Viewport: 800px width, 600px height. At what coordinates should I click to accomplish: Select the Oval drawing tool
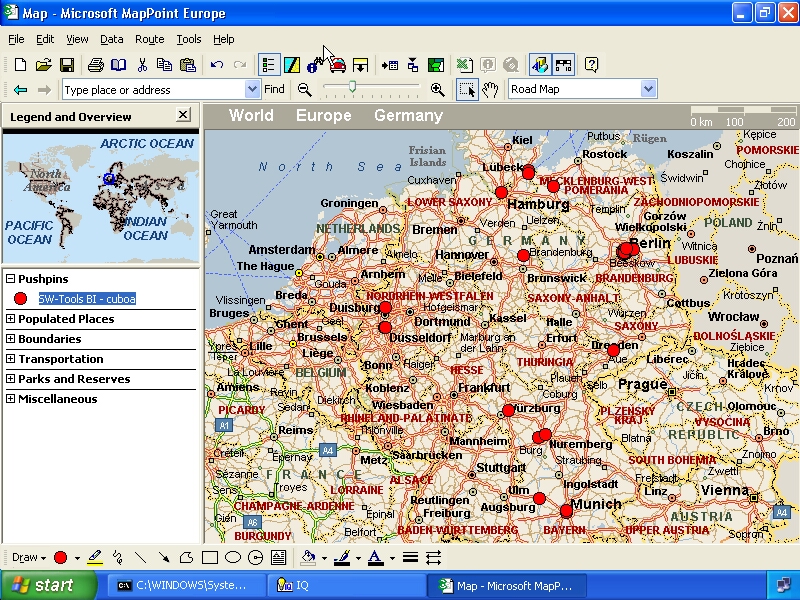pyautogui.click(x=233, y=557)
